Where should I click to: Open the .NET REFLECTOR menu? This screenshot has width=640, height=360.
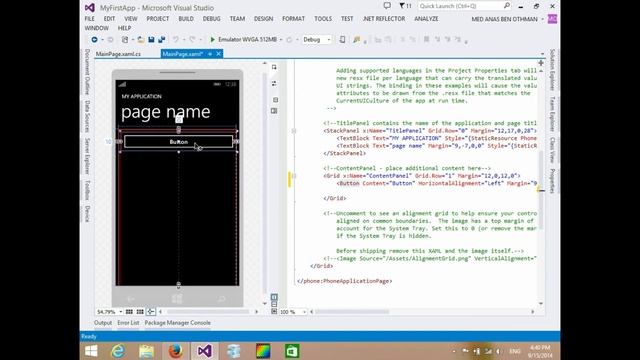pos(384,19)
